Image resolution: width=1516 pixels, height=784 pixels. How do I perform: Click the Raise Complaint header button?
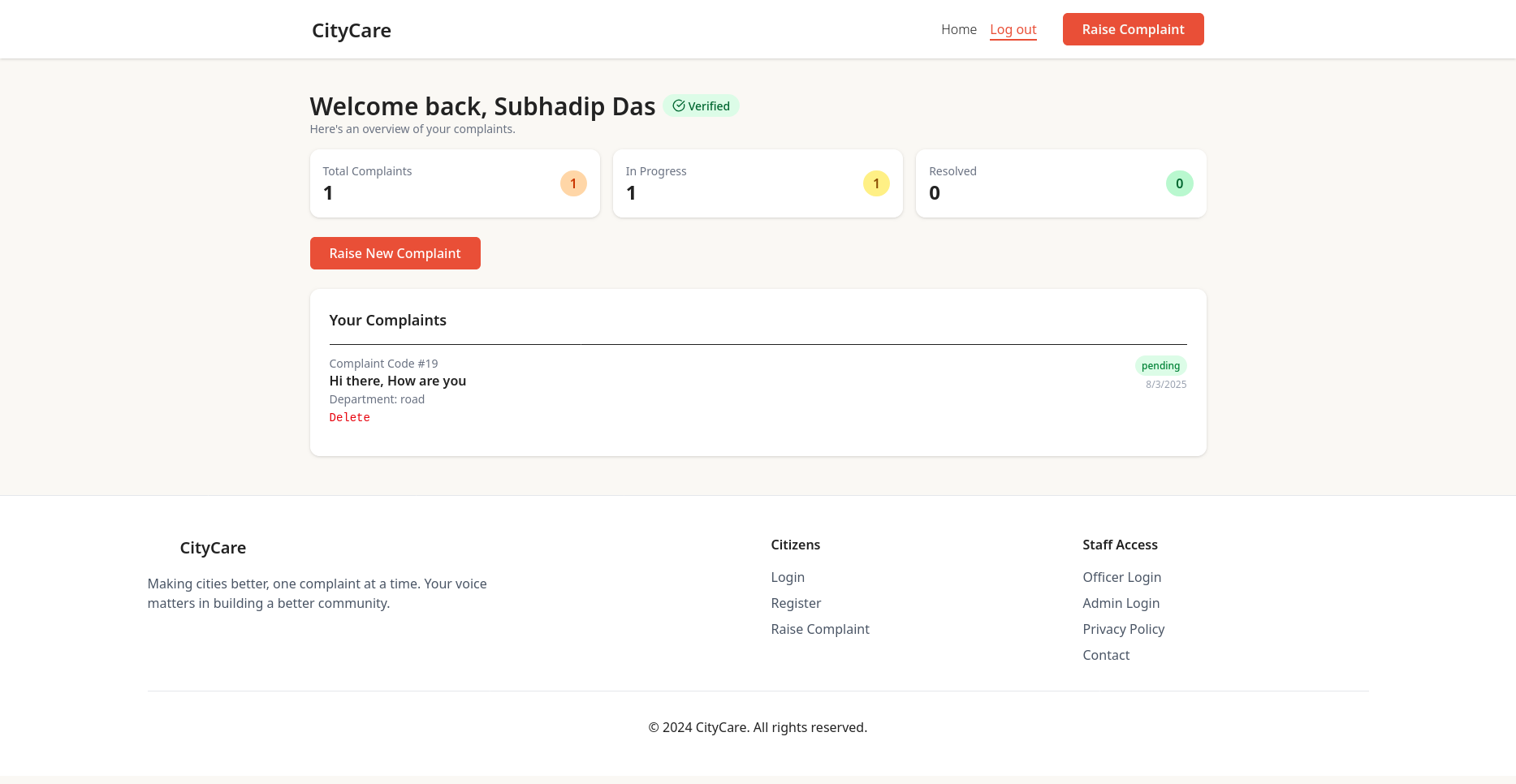pos(1133,29)
